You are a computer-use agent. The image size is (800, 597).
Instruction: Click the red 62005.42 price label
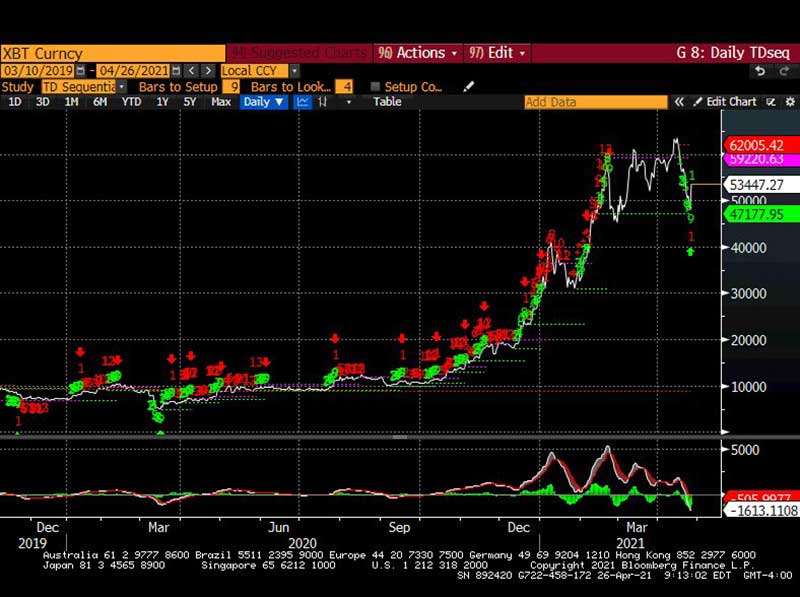761,144
